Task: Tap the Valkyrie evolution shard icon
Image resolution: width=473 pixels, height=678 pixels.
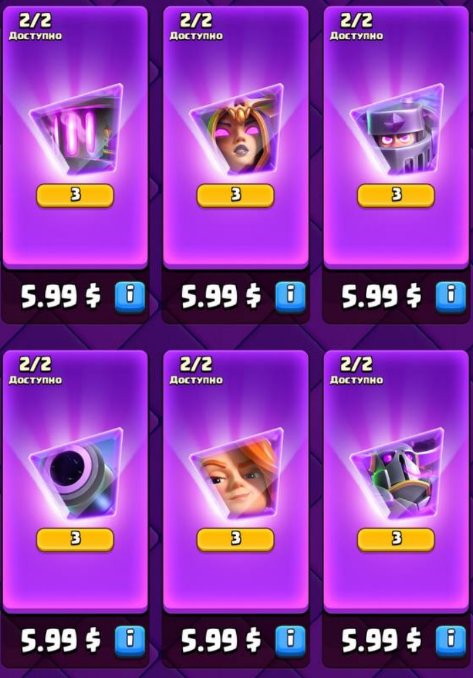Action: [237, 475]
